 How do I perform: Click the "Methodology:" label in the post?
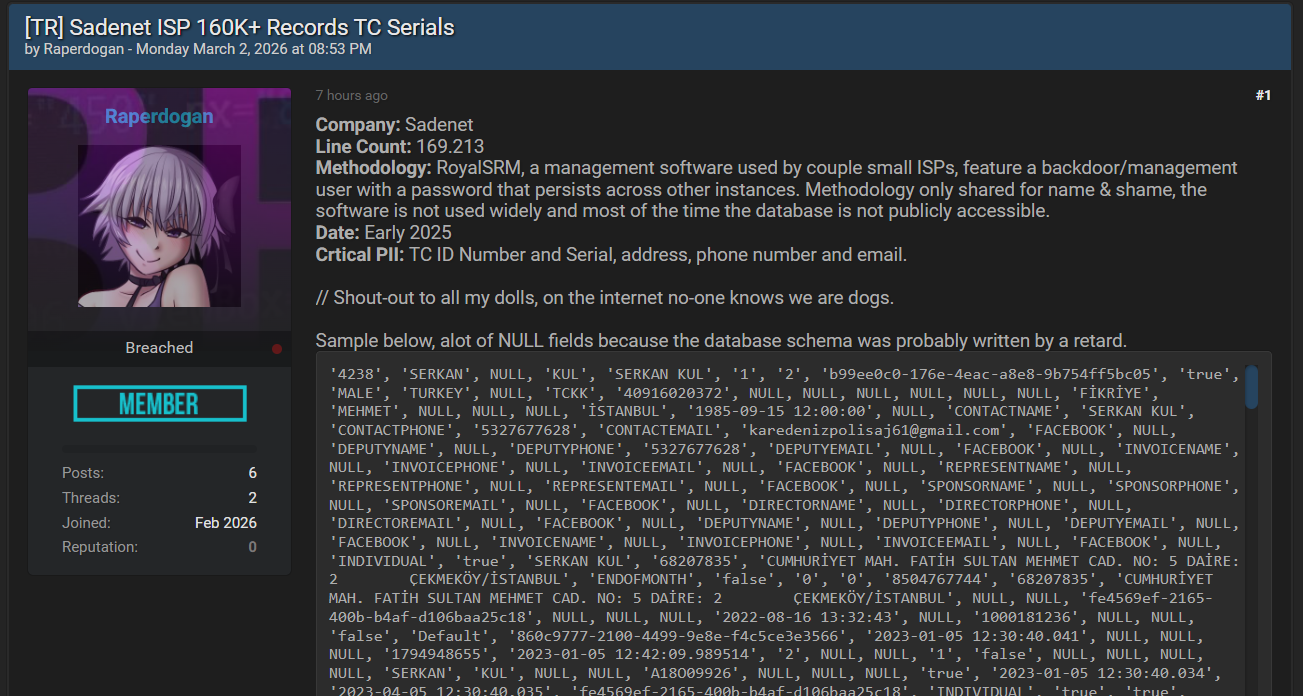(x=374, y=168)
